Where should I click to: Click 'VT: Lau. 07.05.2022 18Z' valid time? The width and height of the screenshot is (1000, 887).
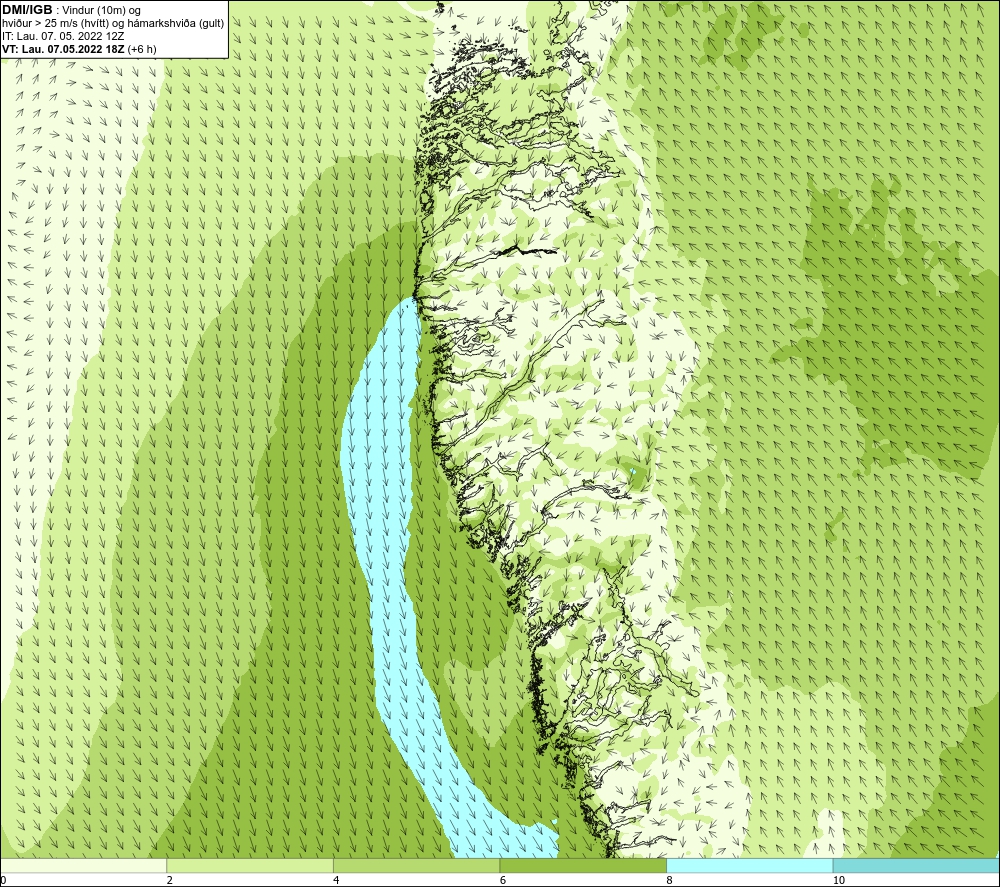[63, 49]
